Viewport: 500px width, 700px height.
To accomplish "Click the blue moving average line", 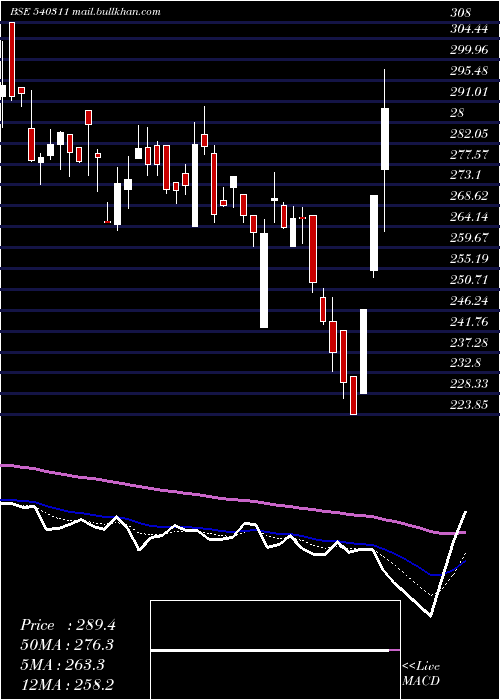I will point(232,530).
